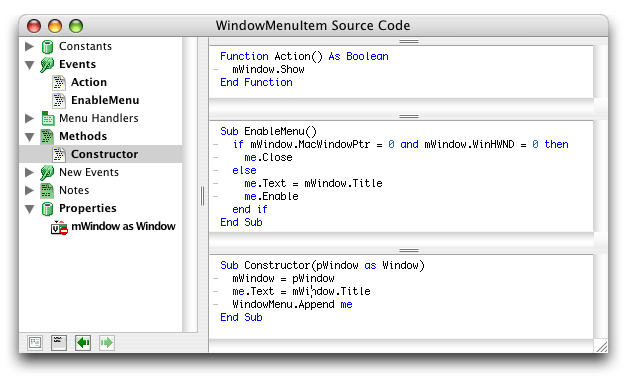
Task: Click the Notes icon in sidebar
Action: coord(47,190)
